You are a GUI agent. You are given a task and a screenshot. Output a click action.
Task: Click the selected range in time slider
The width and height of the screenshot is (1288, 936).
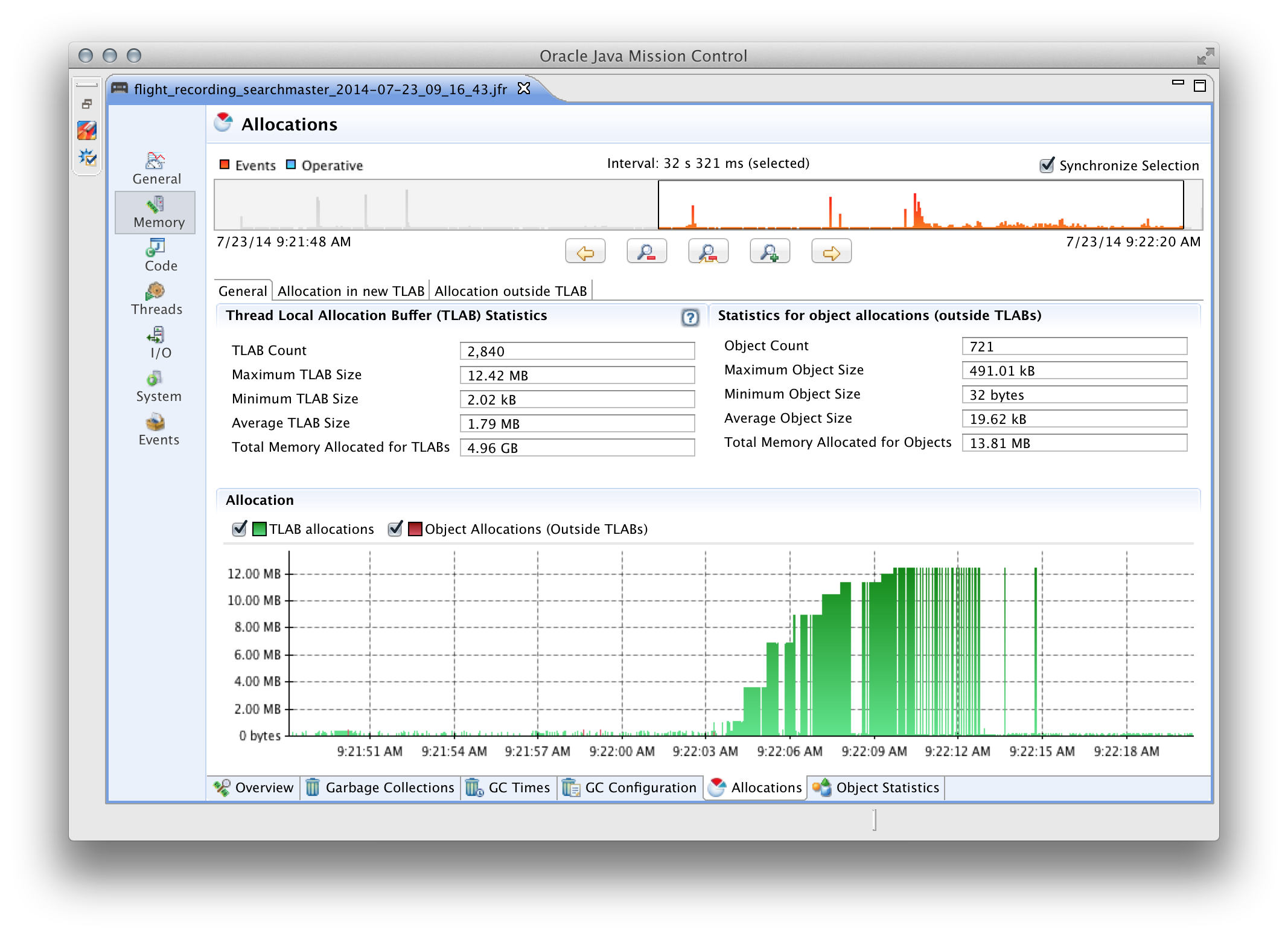coord(920,205)
